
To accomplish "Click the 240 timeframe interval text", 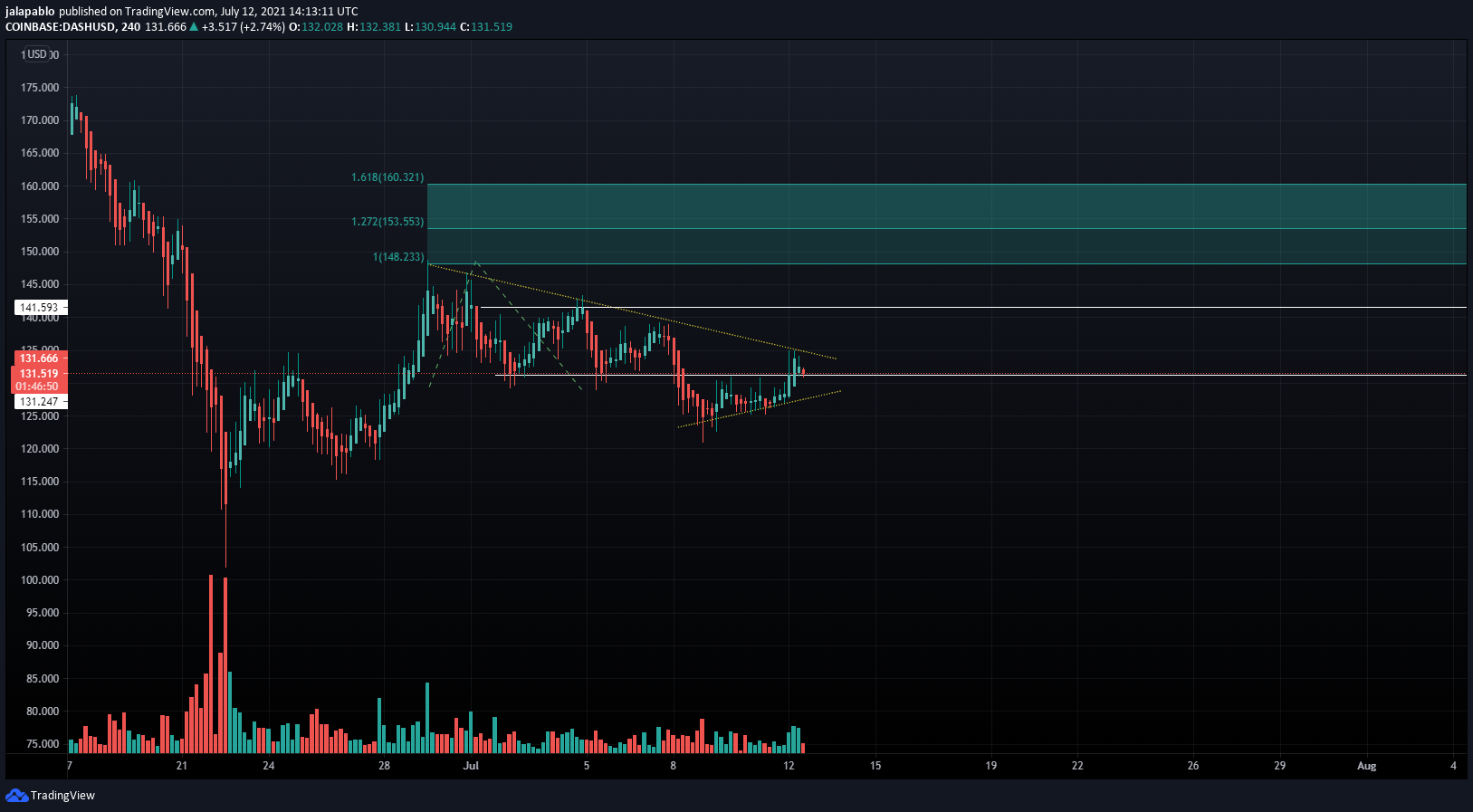I will [130, 27].
